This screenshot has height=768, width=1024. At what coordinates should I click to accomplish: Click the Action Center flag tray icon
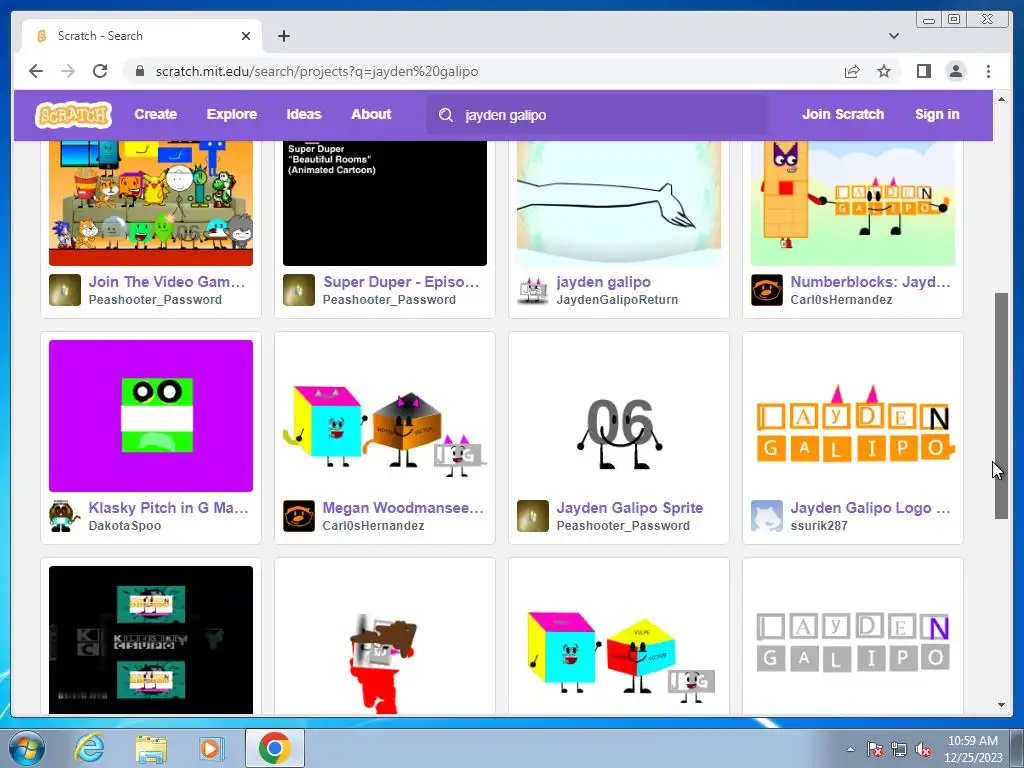pyautogui.click(x=874, y=750)
